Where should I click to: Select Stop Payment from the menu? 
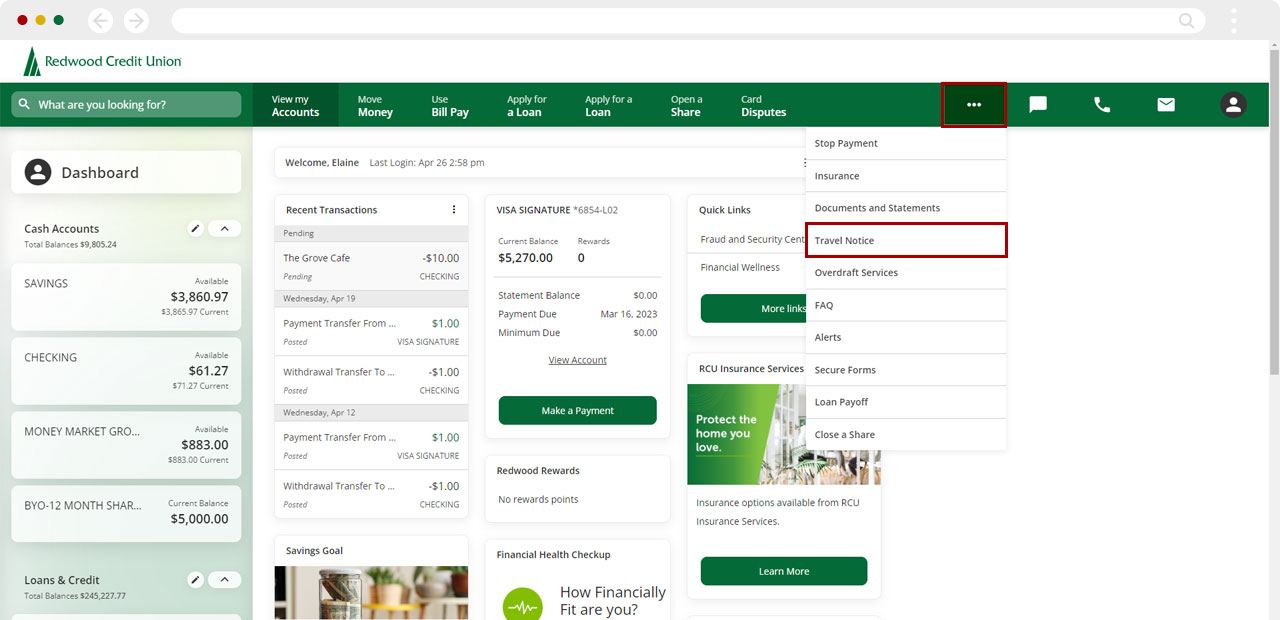tap(906, 143)
